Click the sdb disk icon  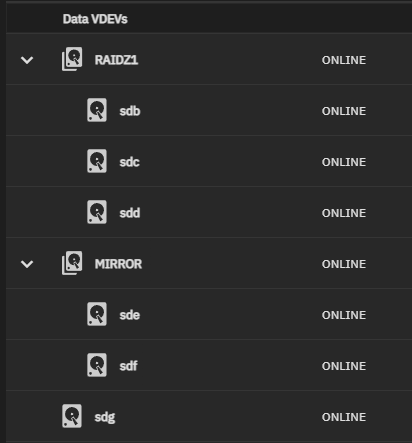pos(97,110)
